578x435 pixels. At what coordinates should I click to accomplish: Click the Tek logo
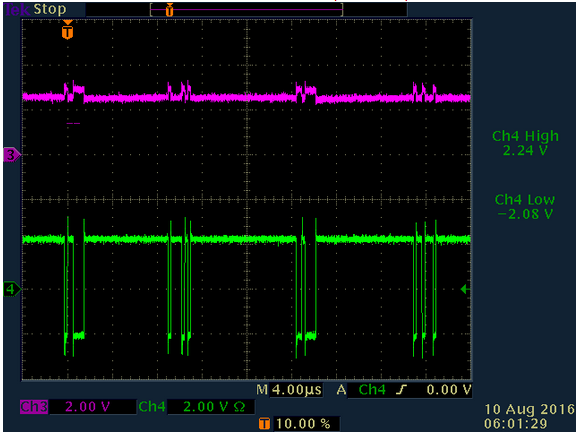[17, 9]
